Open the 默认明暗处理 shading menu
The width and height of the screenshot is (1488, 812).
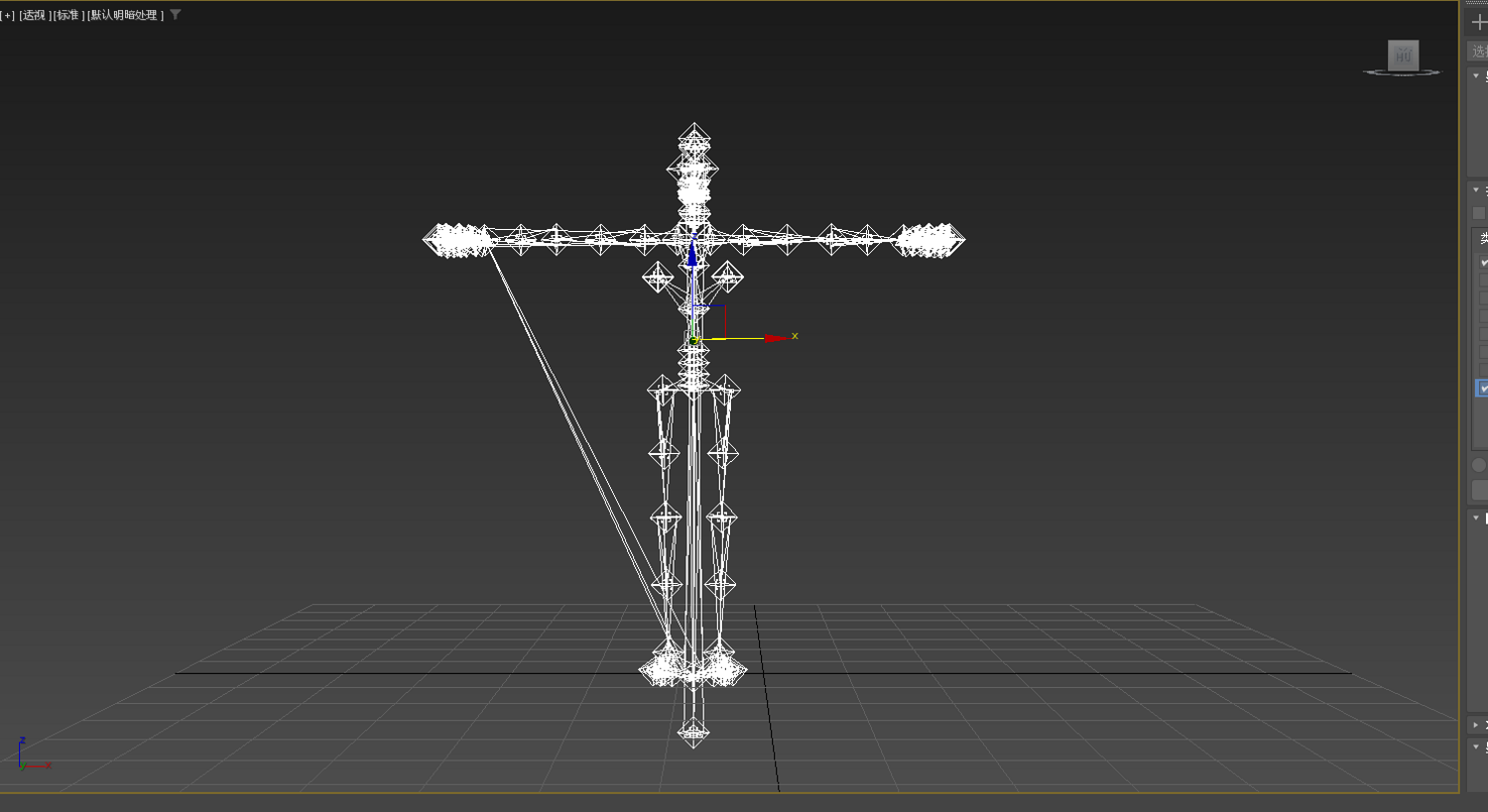pos(125,15)
